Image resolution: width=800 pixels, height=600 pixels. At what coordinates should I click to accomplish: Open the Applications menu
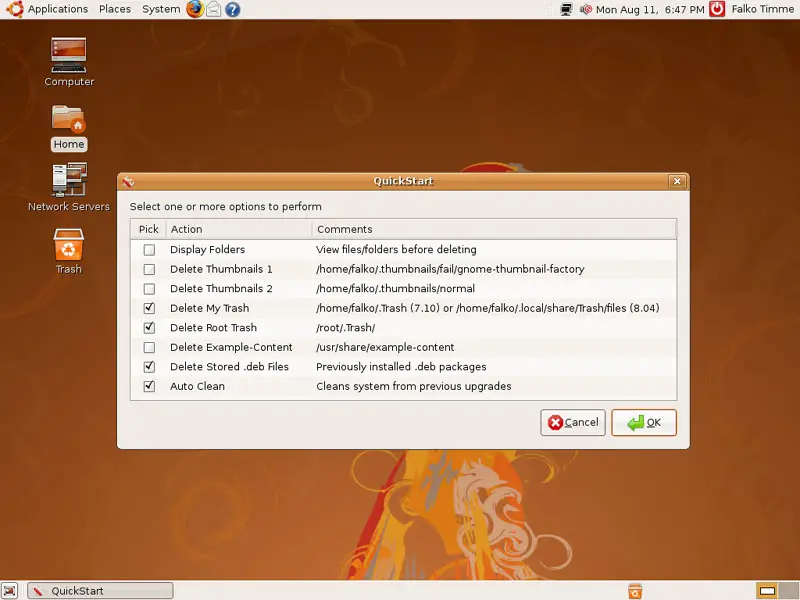pyautogui.click(x=58, y=9)
